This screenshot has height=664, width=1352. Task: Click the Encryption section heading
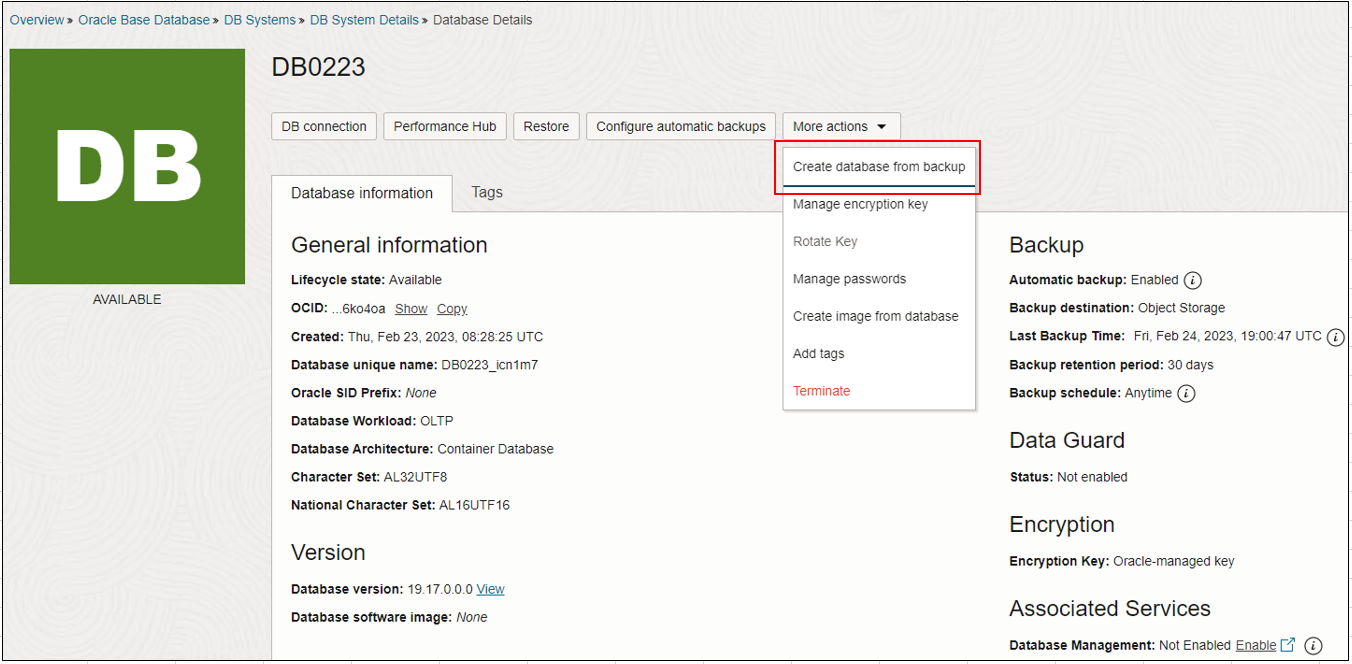click(x=1062, y=525)
